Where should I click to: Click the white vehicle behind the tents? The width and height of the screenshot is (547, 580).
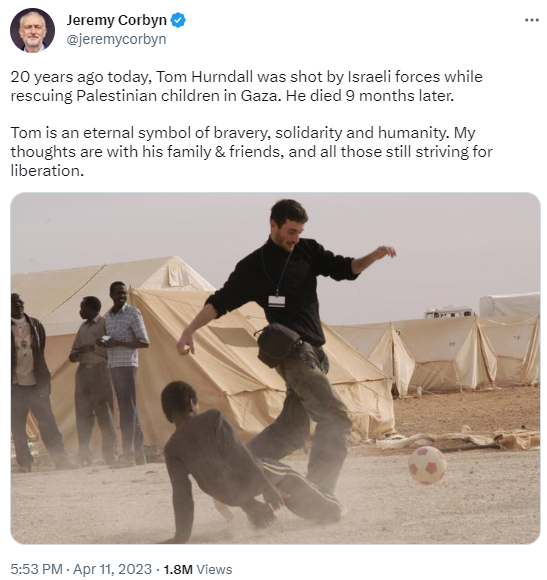click(x=448, y=313)
